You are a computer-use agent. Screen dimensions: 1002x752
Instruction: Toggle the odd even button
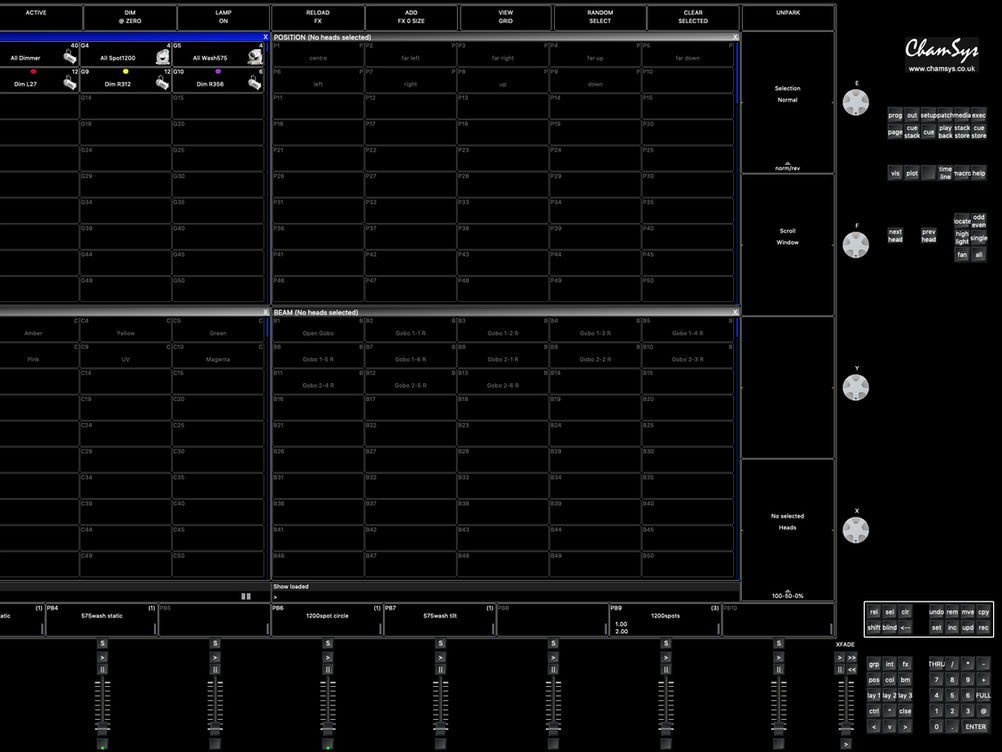[x=979, y=221]
